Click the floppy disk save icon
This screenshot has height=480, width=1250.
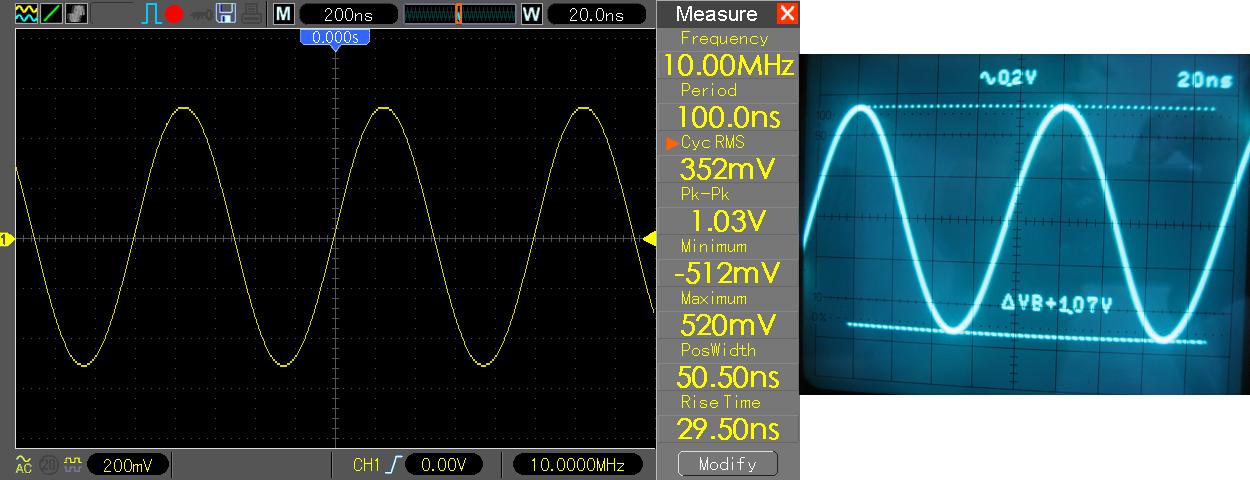point(226,14)
